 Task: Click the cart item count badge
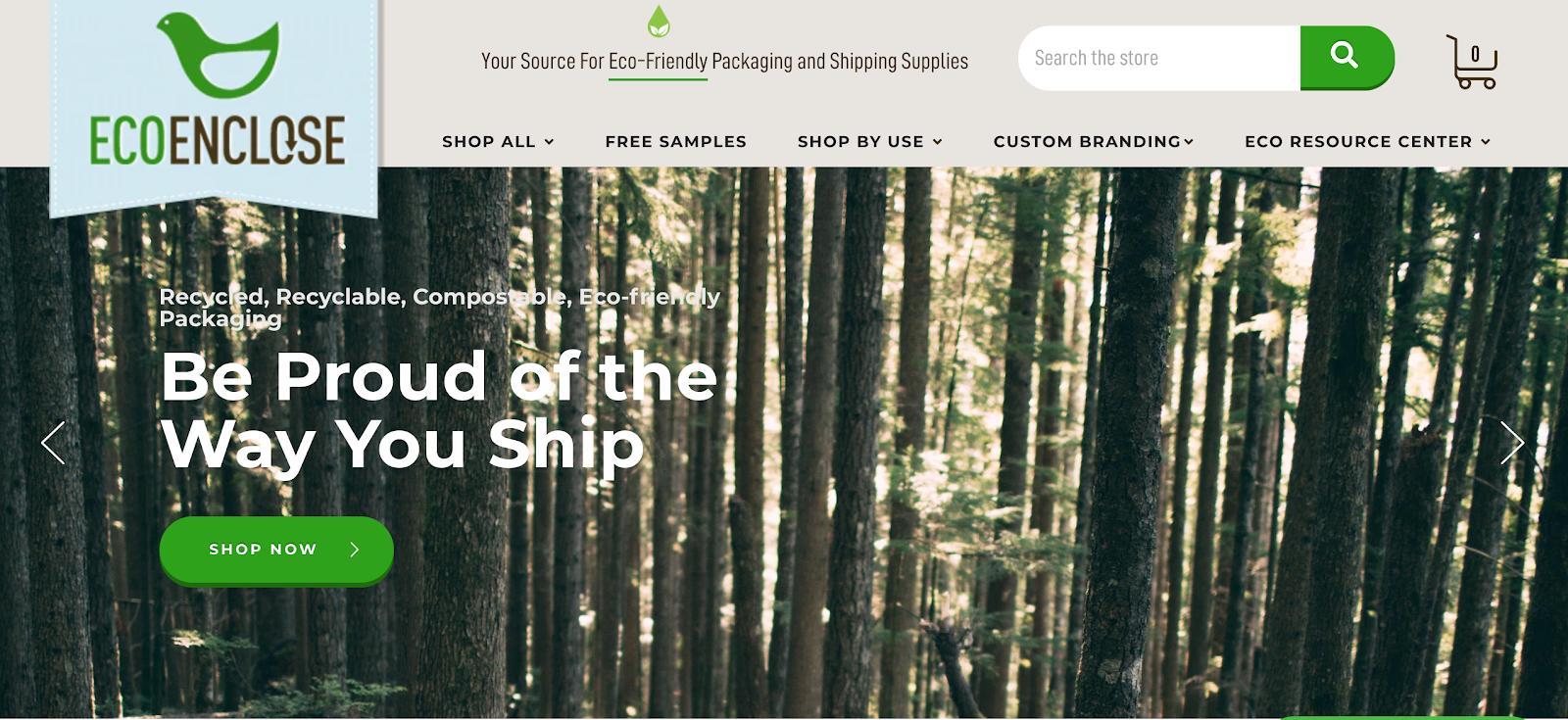click(x=1475, y=54)
